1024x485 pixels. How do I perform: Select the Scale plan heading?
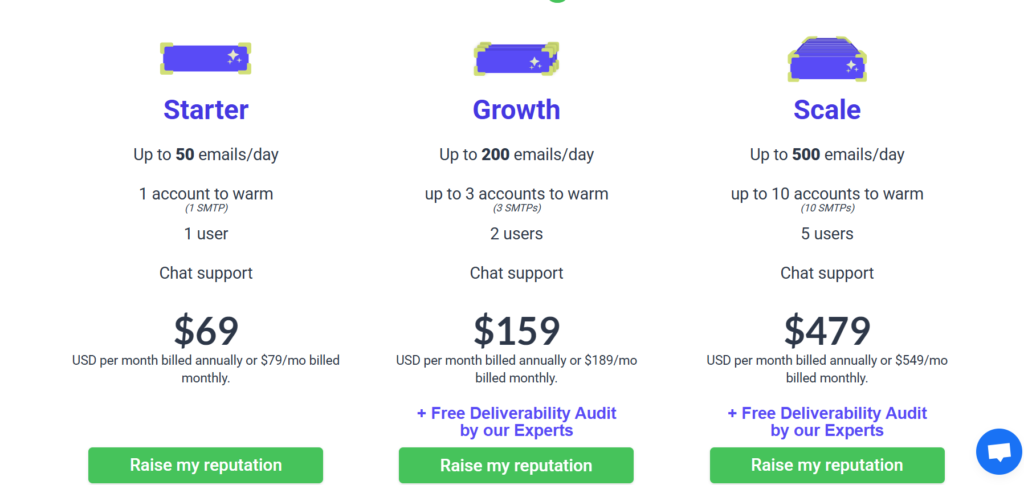pos(827,110)
